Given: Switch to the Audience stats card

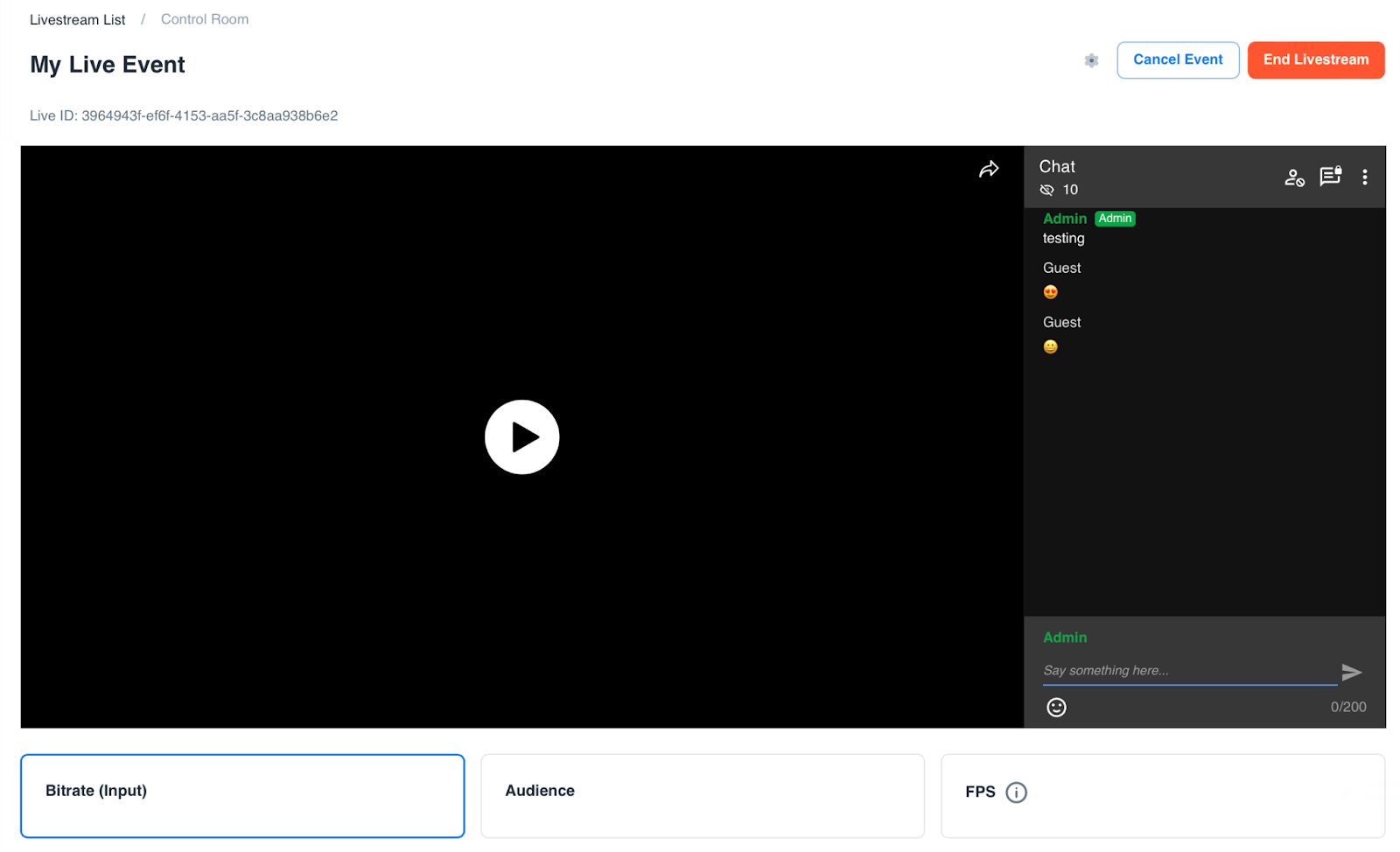Looking at the screenshot, I should (x=702, y=795).
